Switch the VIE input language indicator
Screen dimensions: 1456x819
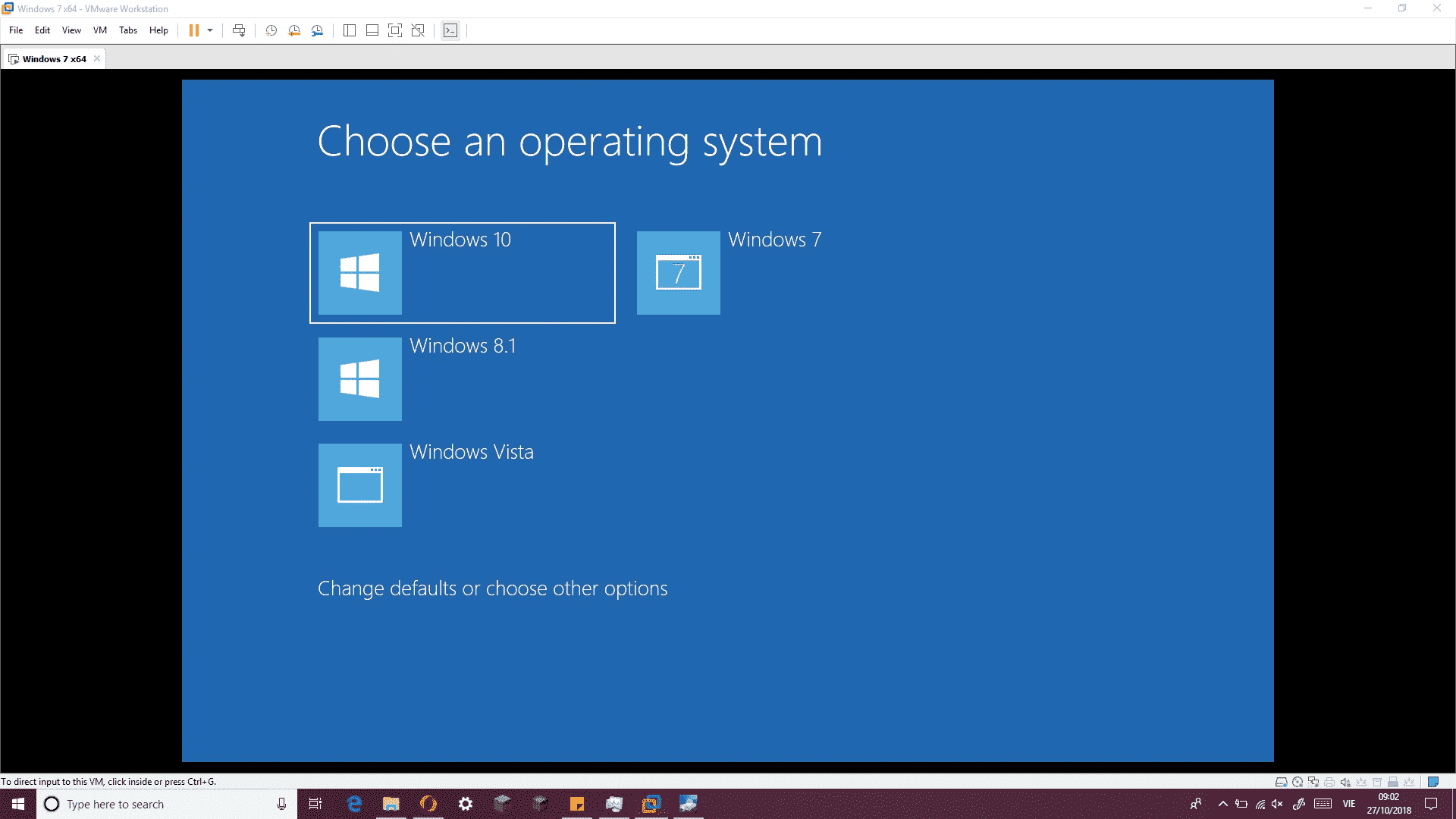(1349, 804)
